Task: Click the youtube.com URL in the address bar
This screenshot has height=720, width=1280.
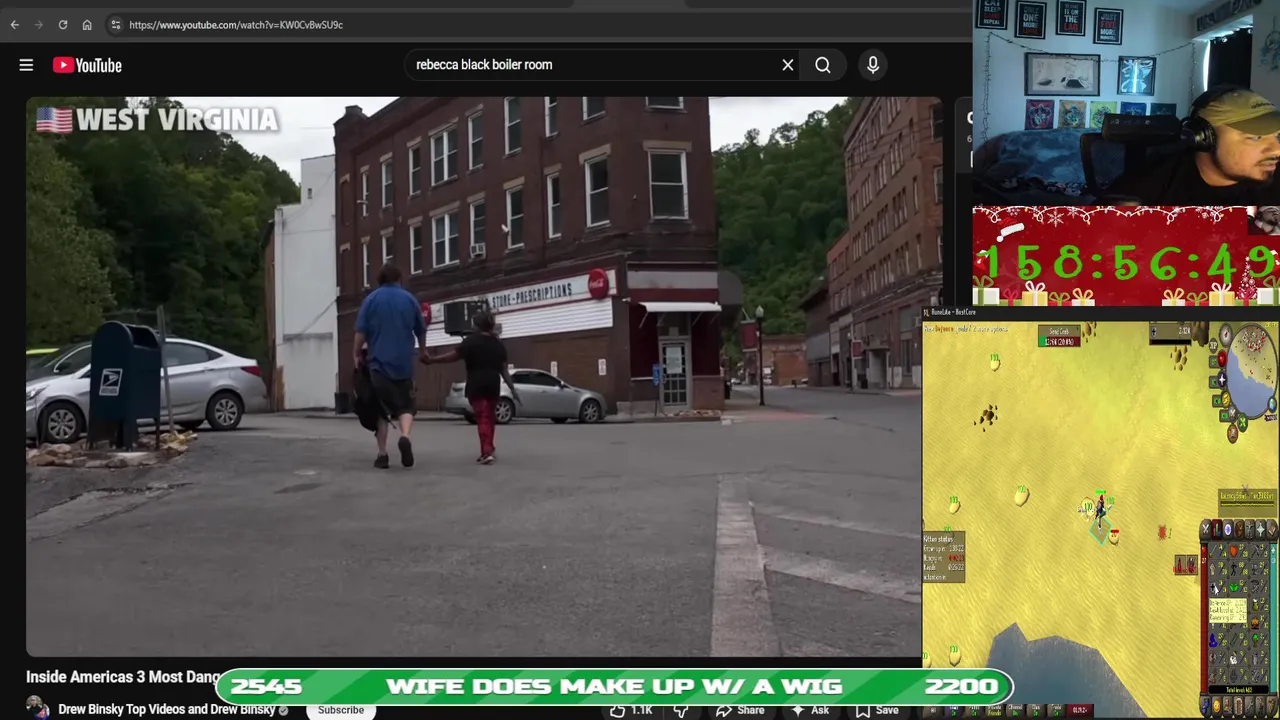Action: (x=236, y=25)
